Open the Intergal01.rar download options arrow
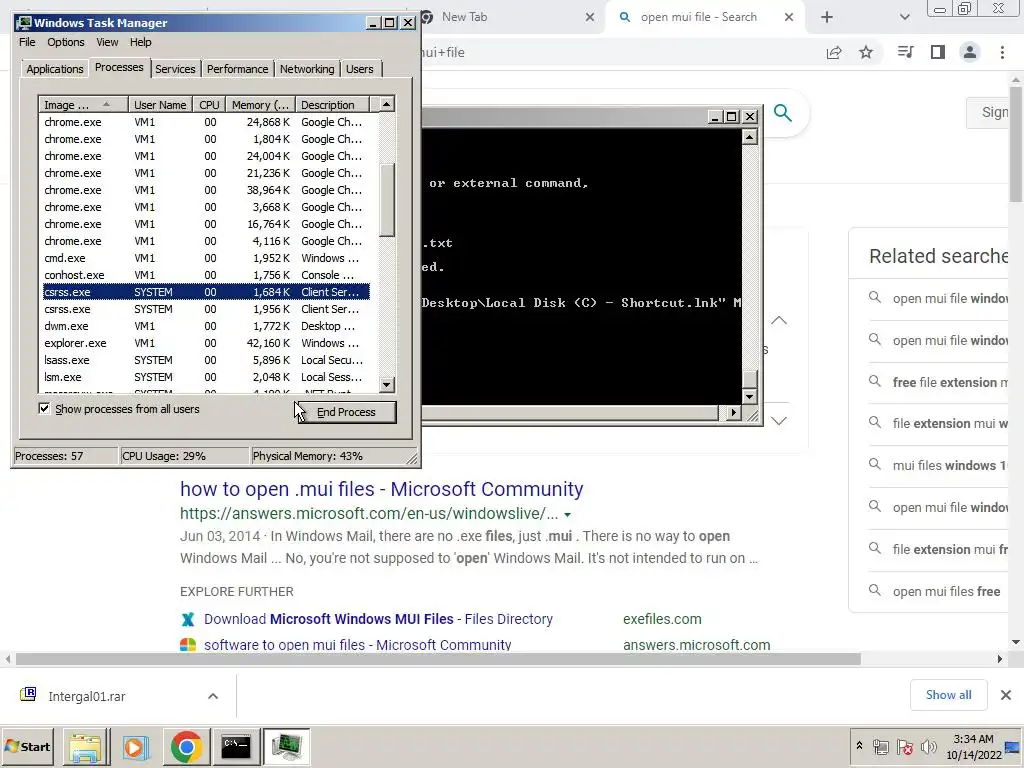This screenshot has height=768, width=1024. (213, 696)
